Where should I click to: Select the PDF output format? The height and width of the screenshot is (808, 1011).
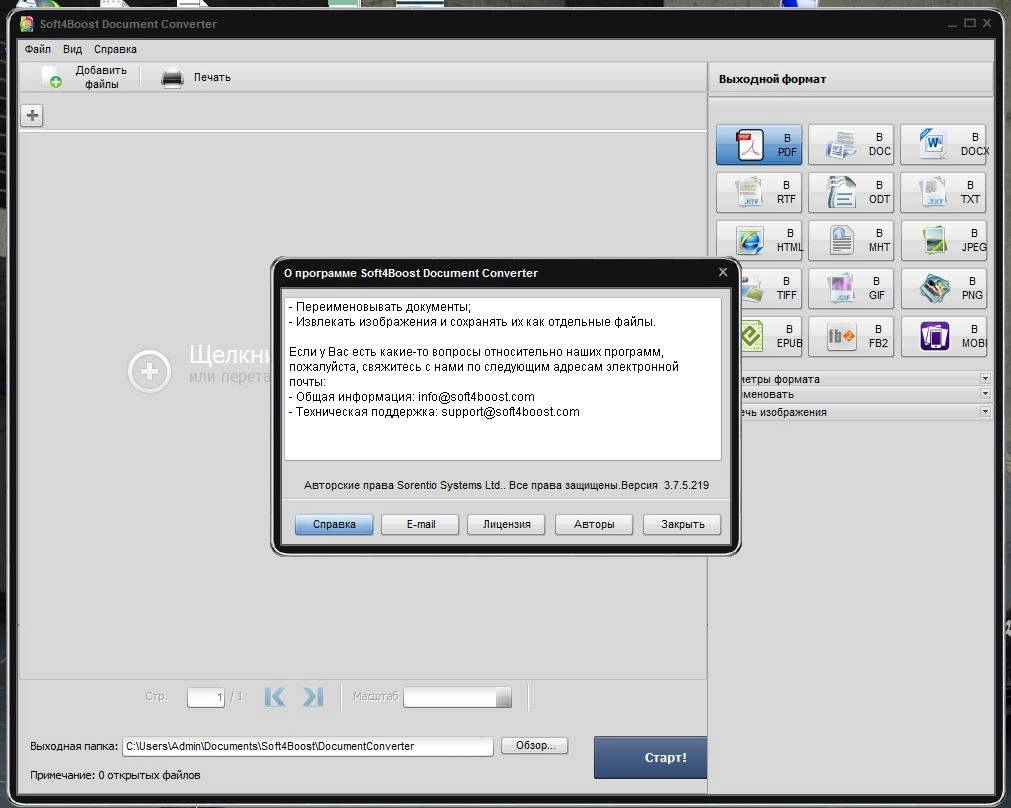pyautogui.click(x=759, y=145)
